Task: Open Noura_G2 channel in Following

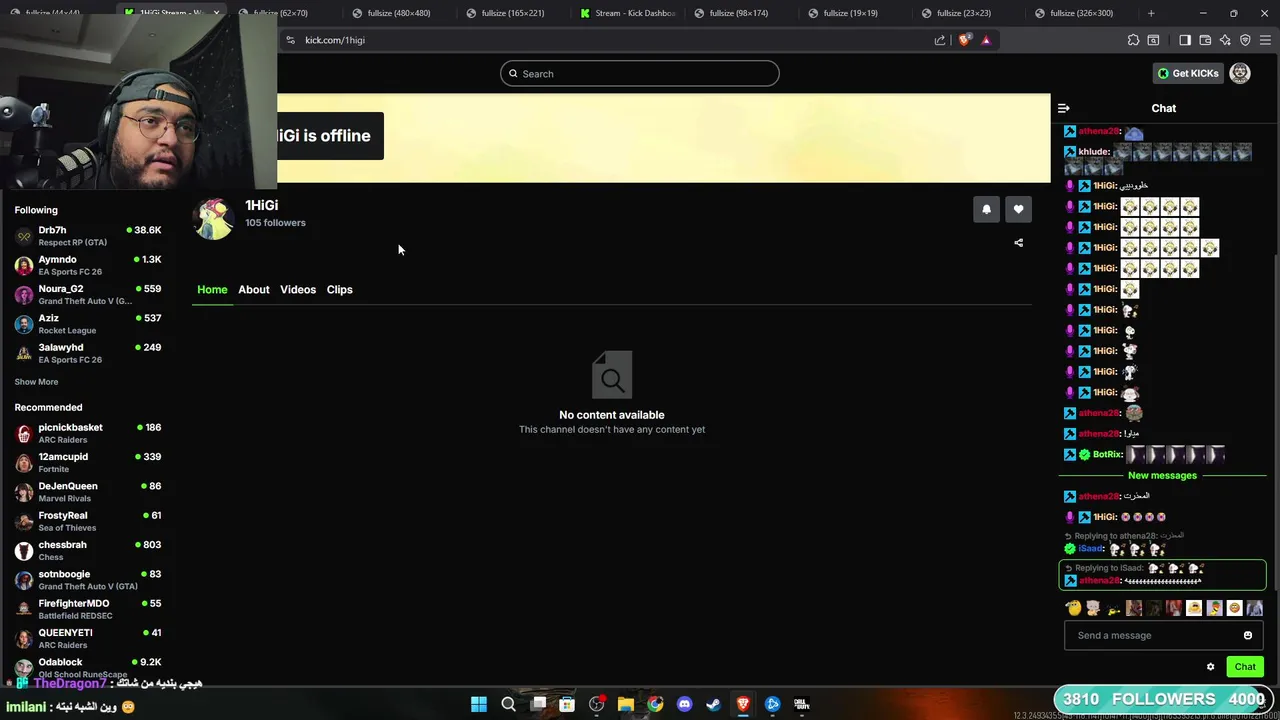Action: [88, 294]
